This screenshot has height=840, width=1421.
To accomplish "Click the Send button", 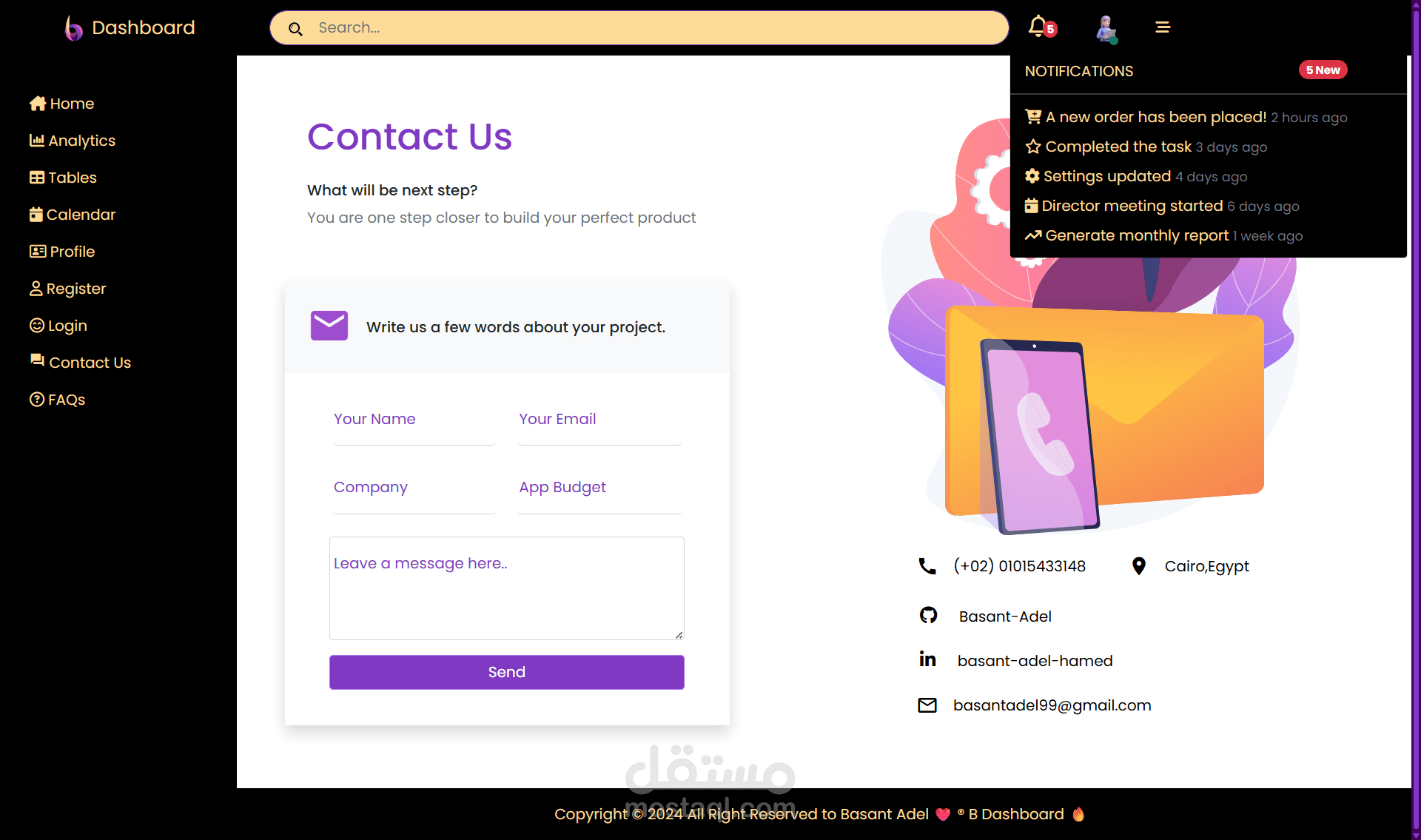I will pyautogui.click(x=507, y=672).
